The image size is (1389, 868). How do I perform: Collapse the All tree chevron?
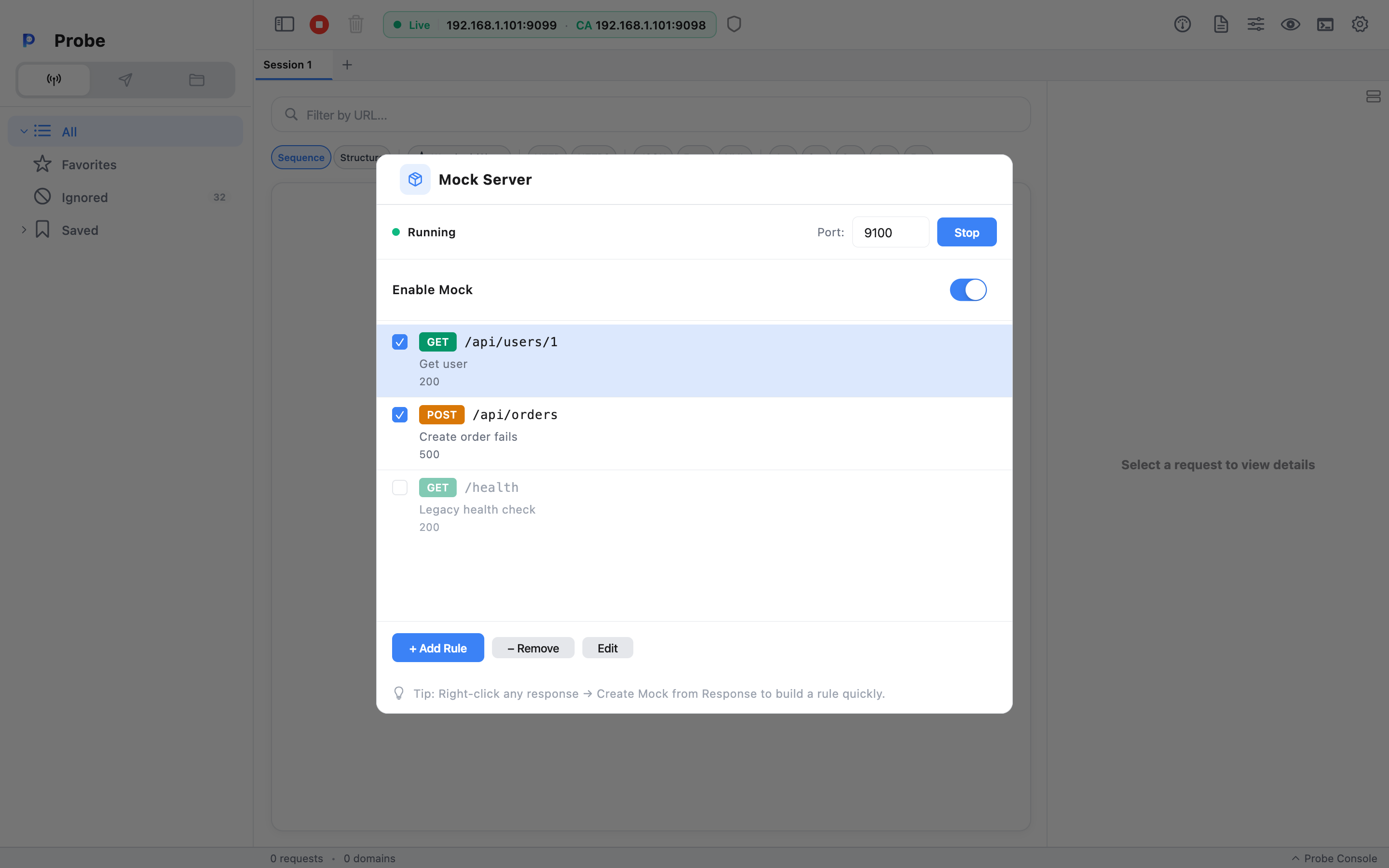click(x=24, y=131)
